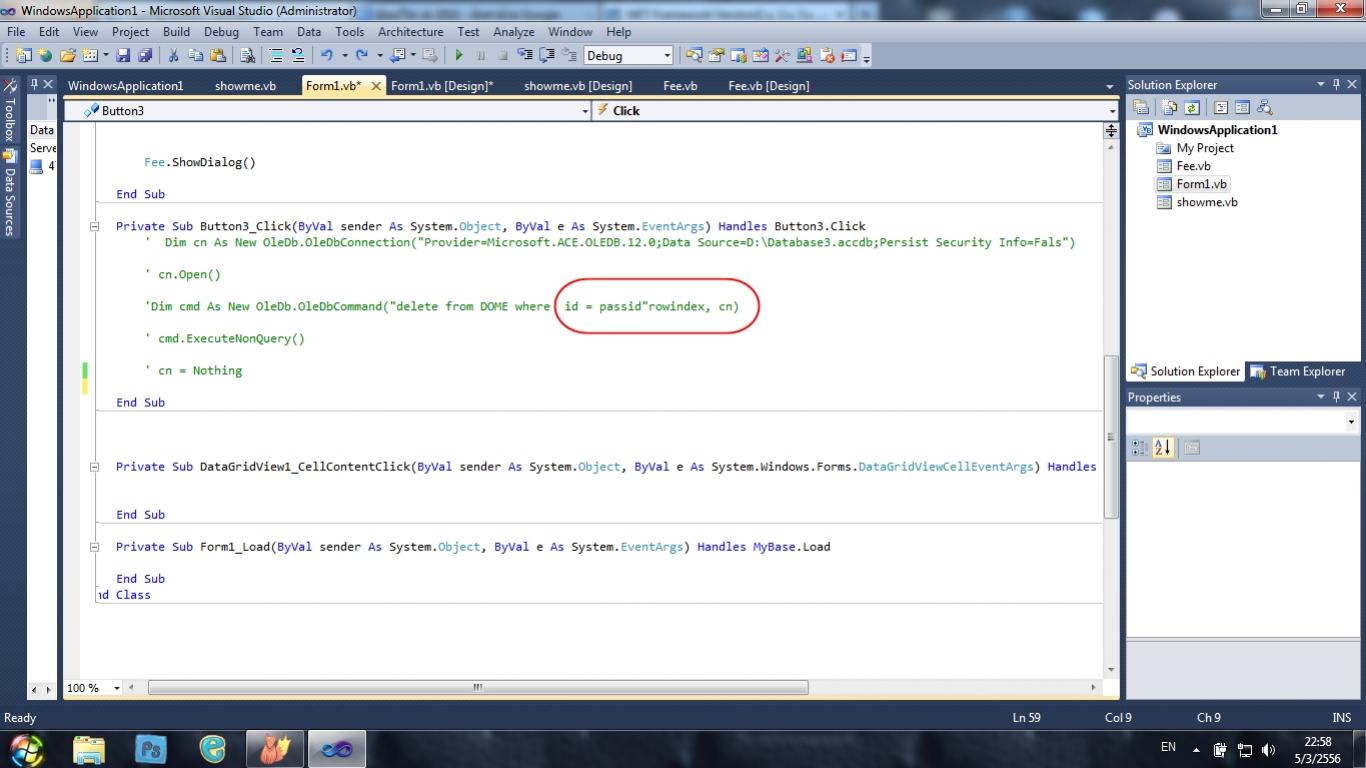Click the Properties icon in Solution Explorer toolbar
The height and width of the screenshot is (768, 1366).
point(1141,108)
